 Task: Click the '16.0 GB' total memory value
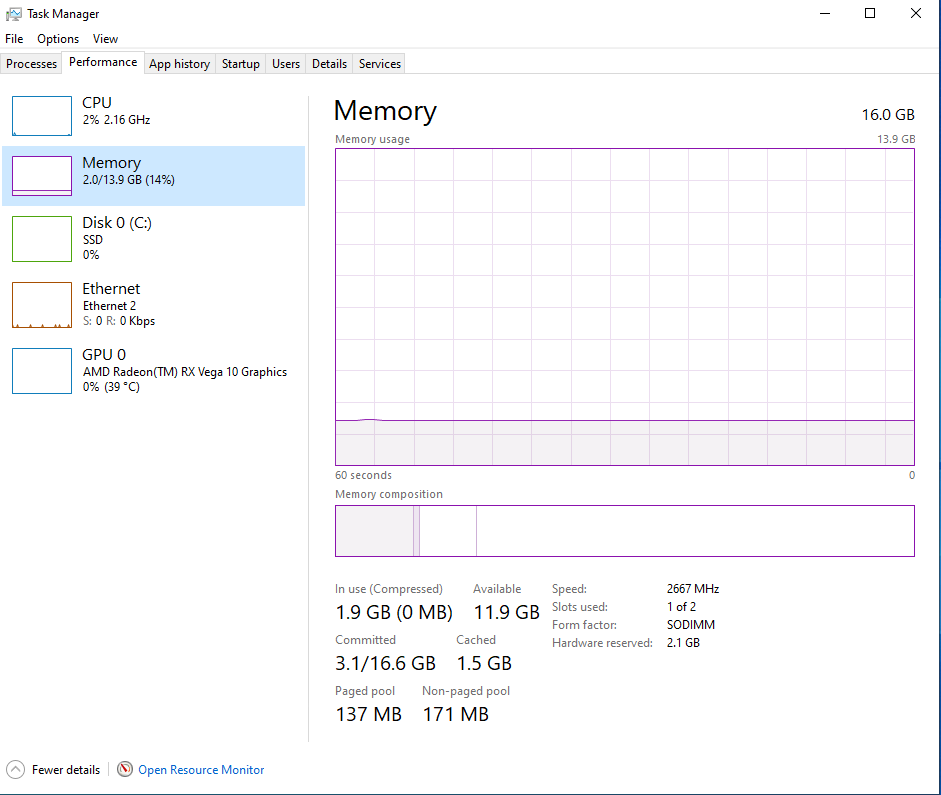point(888,115)
